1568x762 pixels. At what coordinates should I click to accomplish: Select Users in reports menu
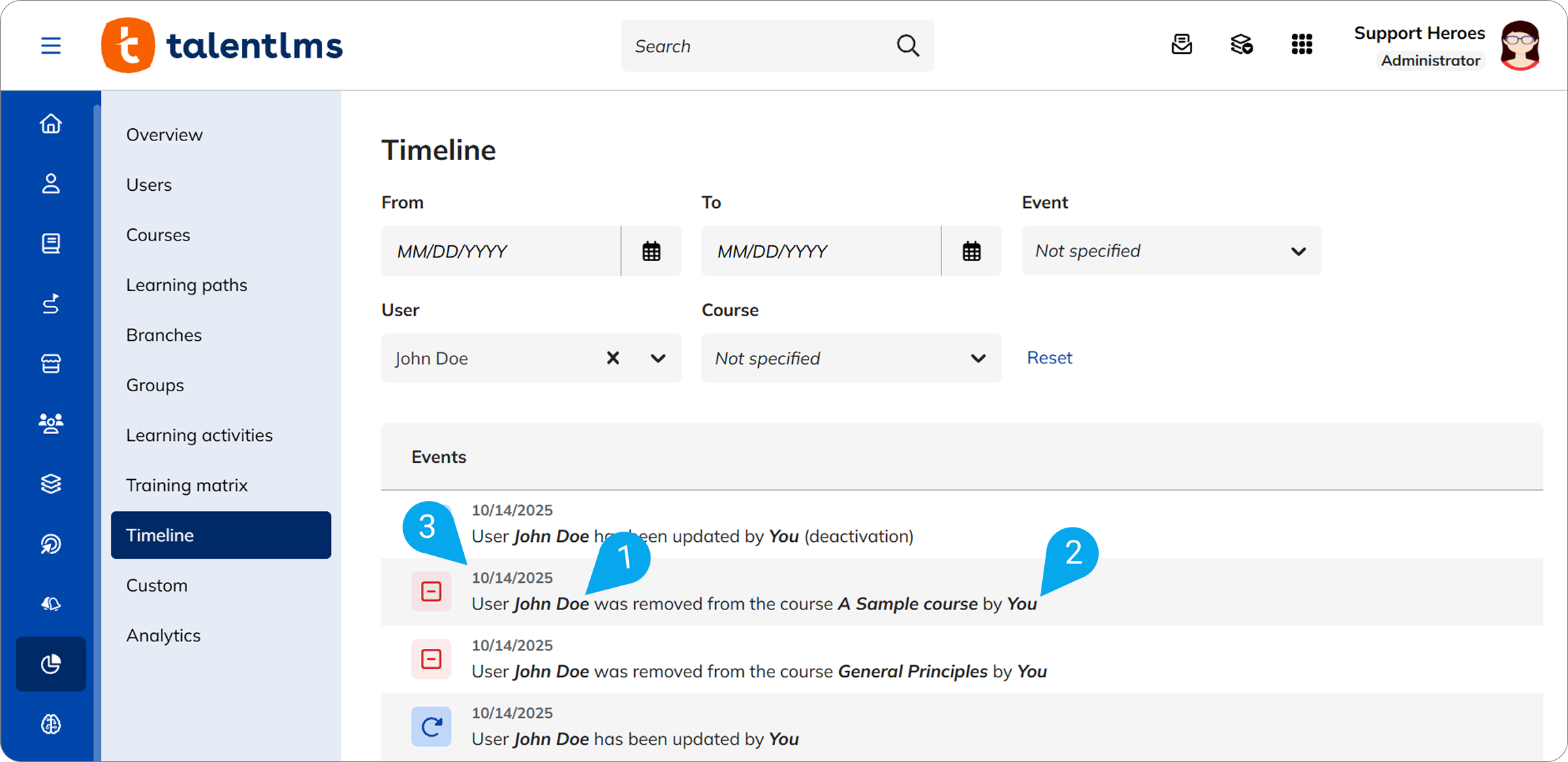[148, 185]
